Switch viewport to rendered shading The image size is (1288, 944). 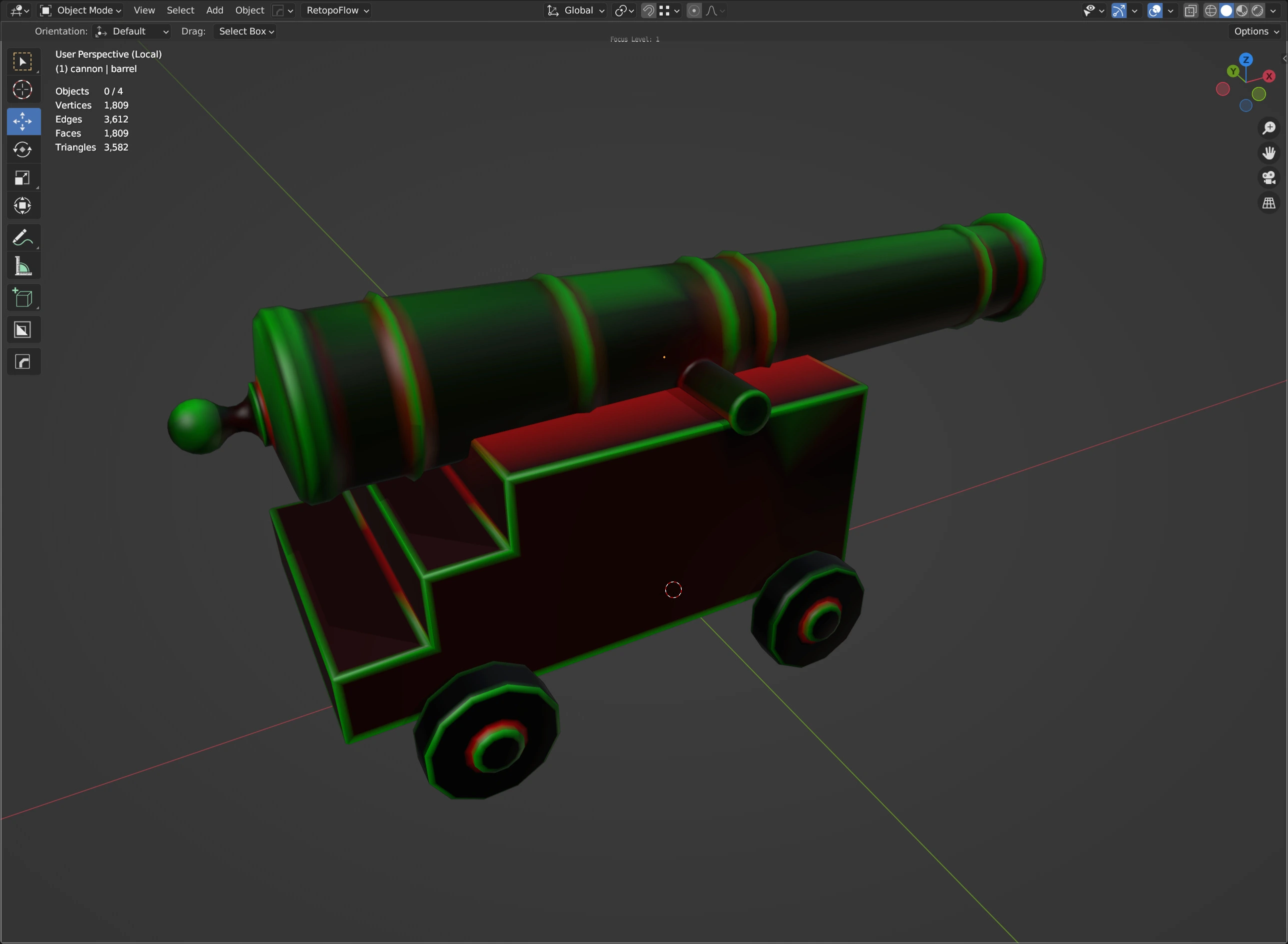[1259, 10]
